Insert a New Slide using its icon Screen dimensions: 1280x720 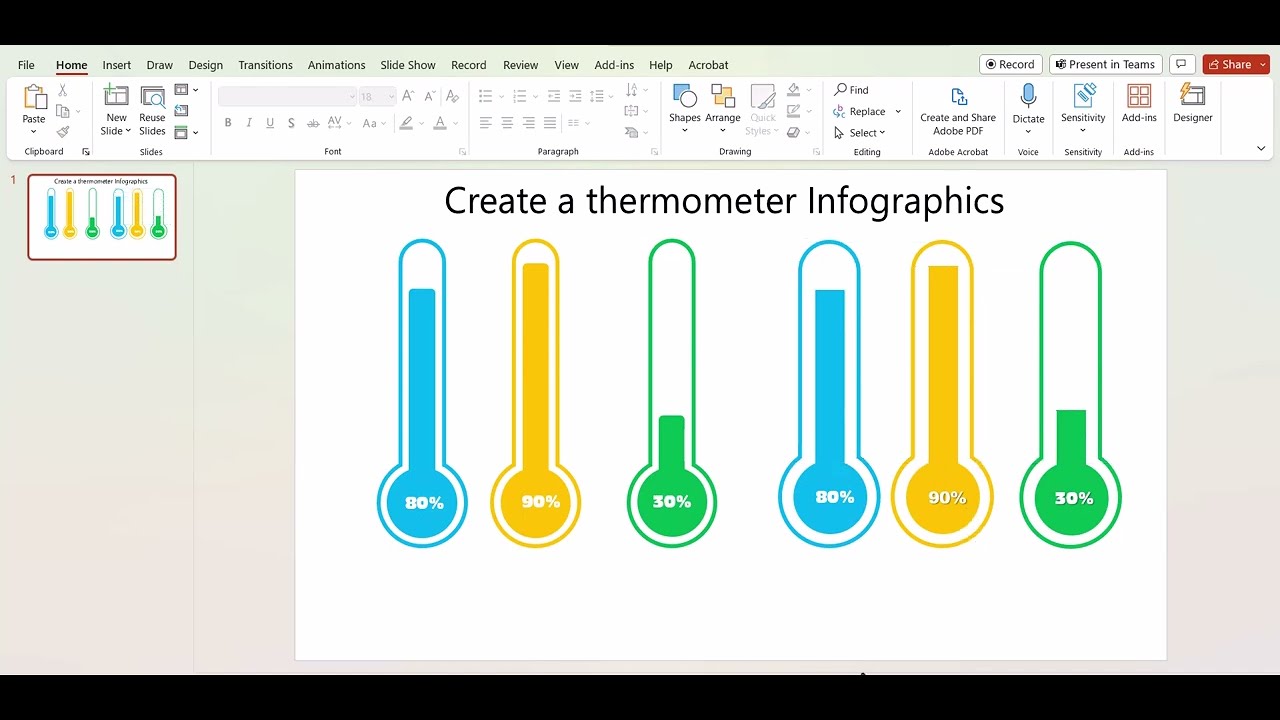116,97
